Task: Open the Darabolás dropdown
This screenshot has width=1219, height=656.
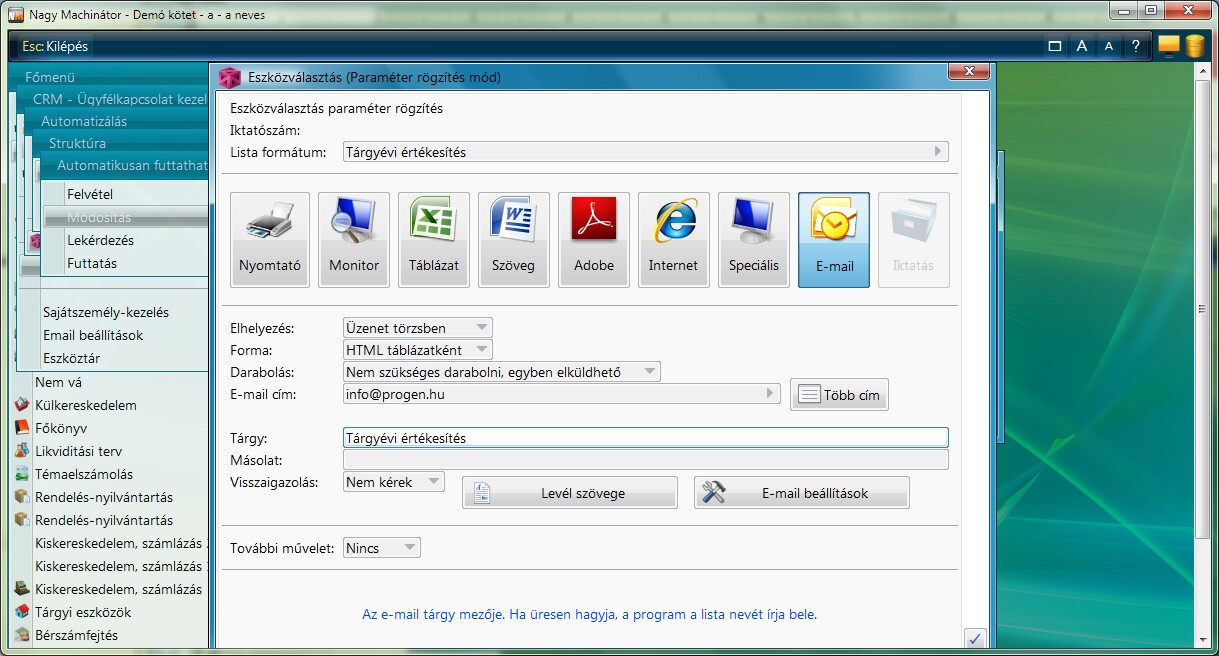Action: [501, 372]
